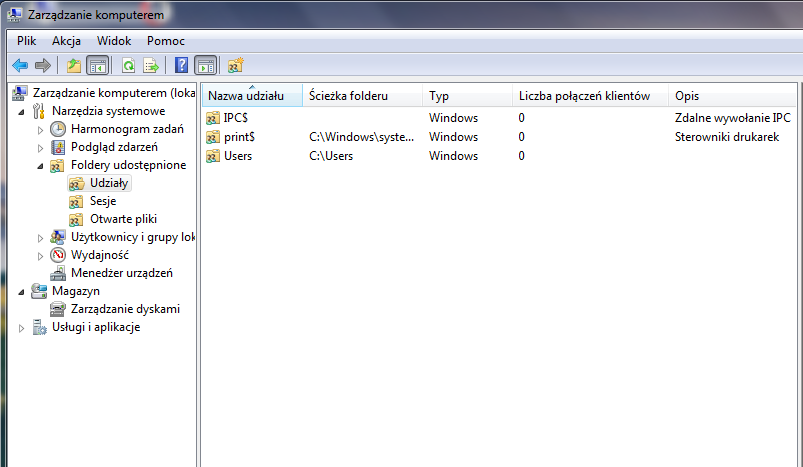The width and height of the screenshot is (803, 467).
Task: Click the Usługi i aplikacje icon
Action: click(39, 327)
